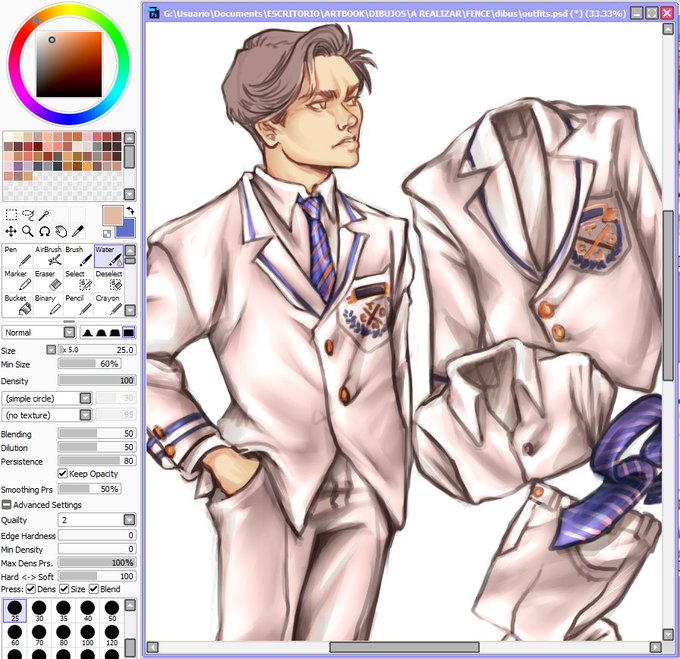The width and height of the screenshot is (680, 659).
Task: Select the Eraser tool
Action: 48,280
